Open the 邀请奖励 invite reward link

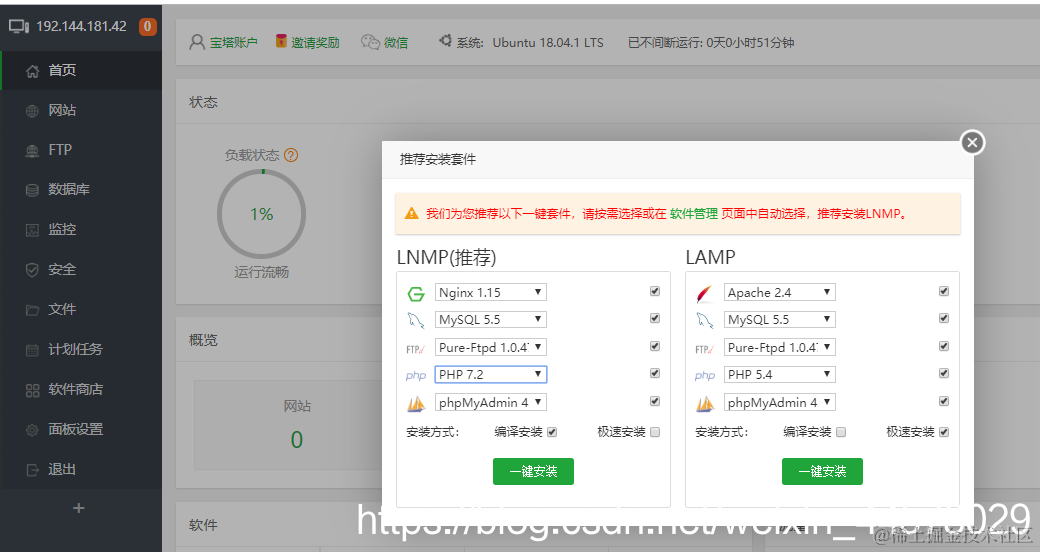316,42
